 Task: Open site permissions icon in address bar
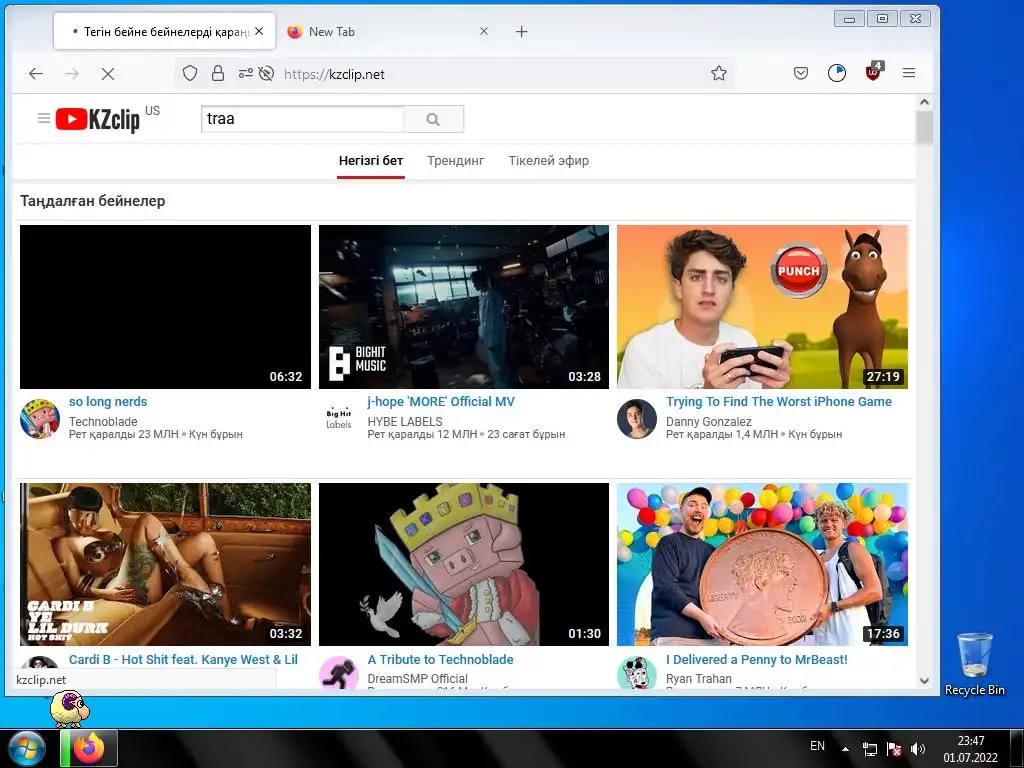coord(245,73)
